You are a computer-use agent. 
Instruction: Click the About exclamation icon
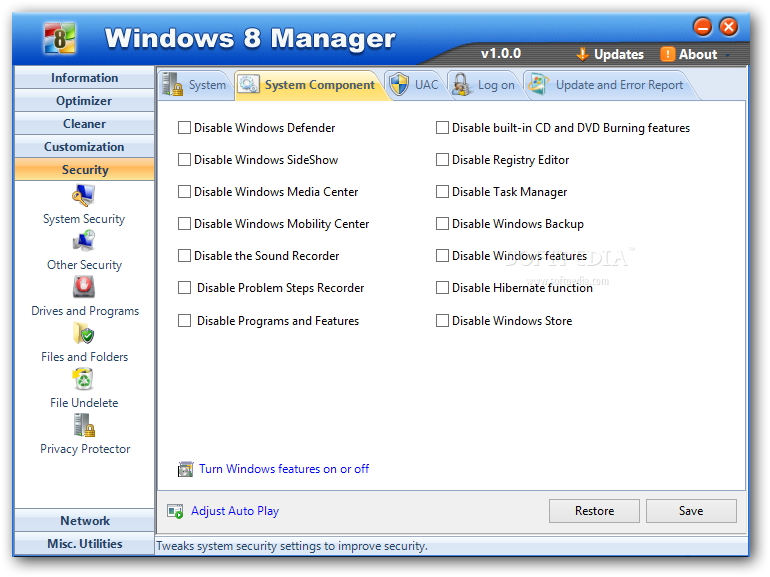pos(667,54)
